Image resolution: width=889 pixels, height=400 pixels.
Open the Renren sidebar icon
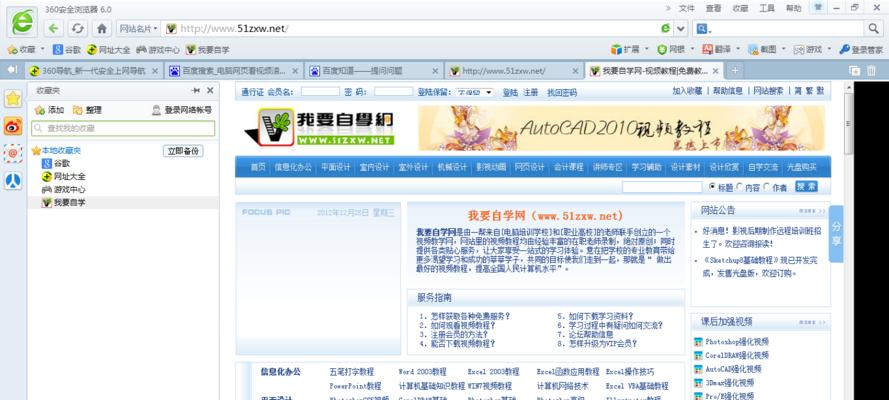(x=13, y=181)
